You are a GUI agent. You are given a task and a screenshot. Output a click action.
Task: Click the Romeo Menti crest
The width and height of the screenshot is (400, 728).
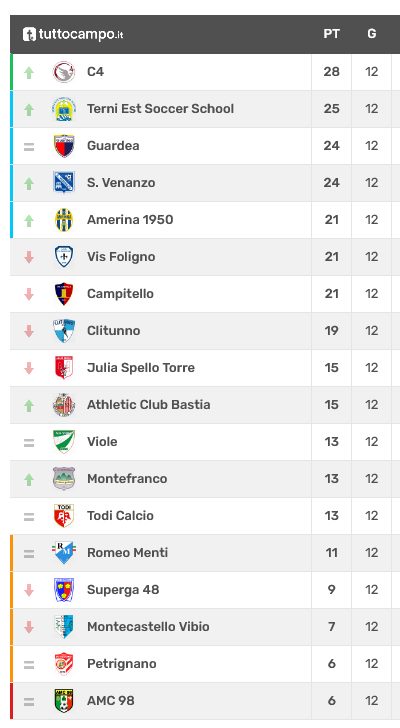64,553
